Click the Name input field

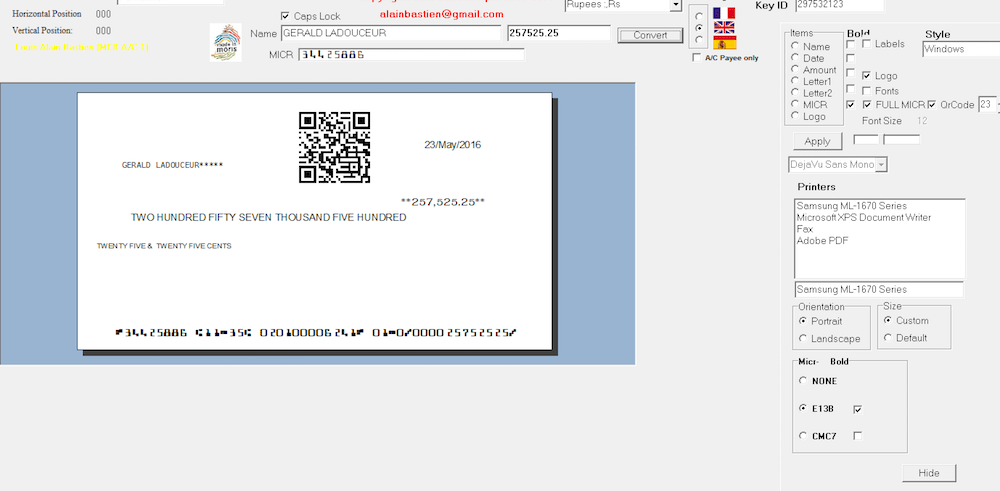point(391,33)
